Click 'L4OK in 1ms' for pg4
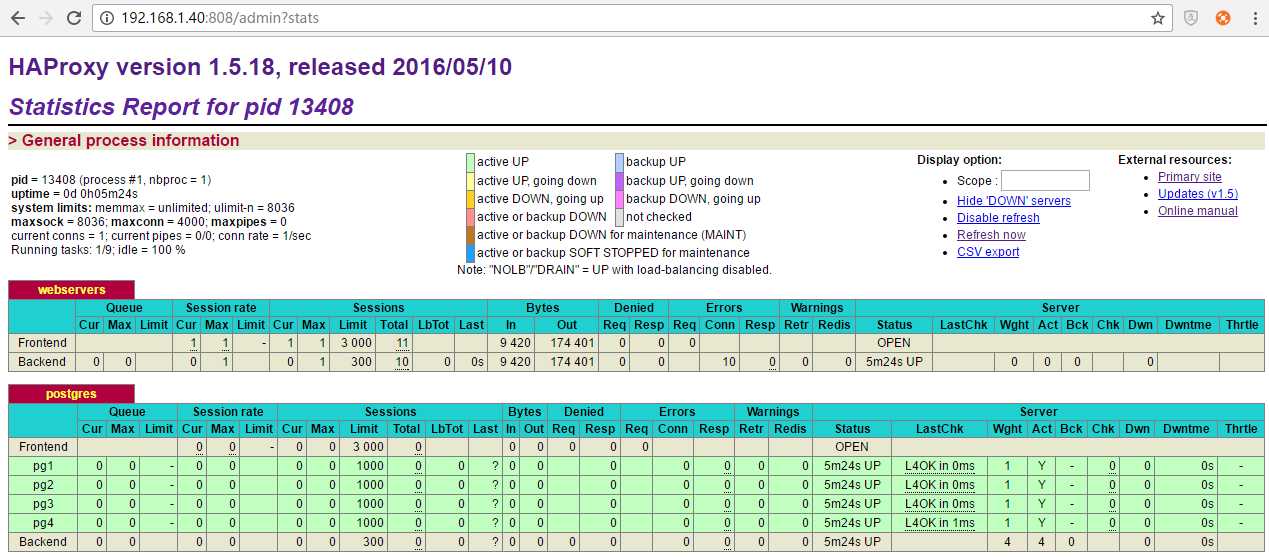1269x557 pixels. click(939, 523)
